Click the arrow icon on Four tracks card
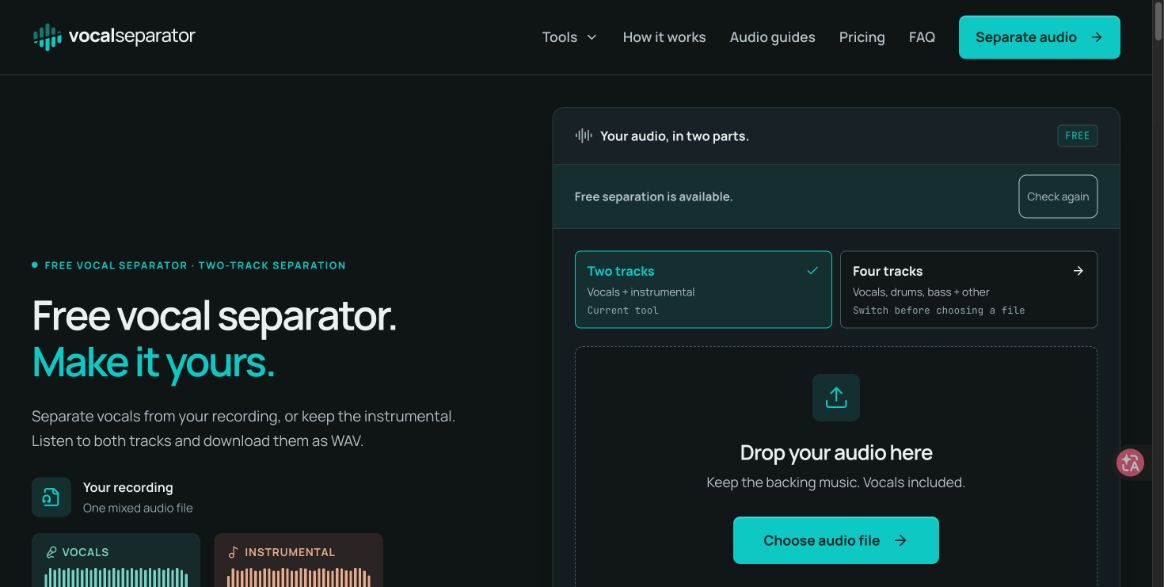The width and height of the screenshot is (1164, 587). (x=1078, y=271)
